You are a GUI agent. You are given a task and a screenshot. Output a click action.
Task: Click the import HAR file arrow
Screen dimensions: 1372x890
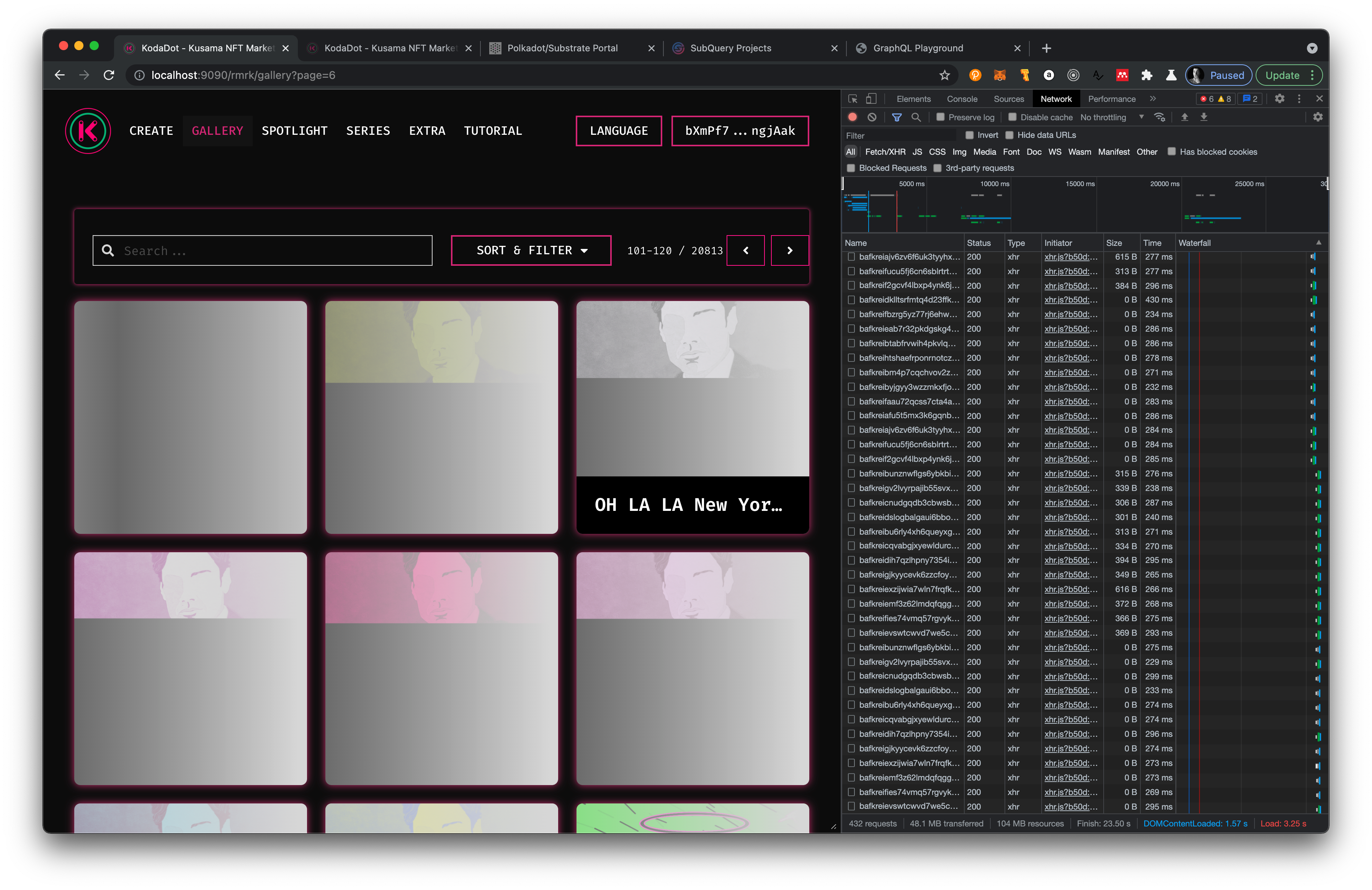pyautogui.click(x=1184, y=117)
